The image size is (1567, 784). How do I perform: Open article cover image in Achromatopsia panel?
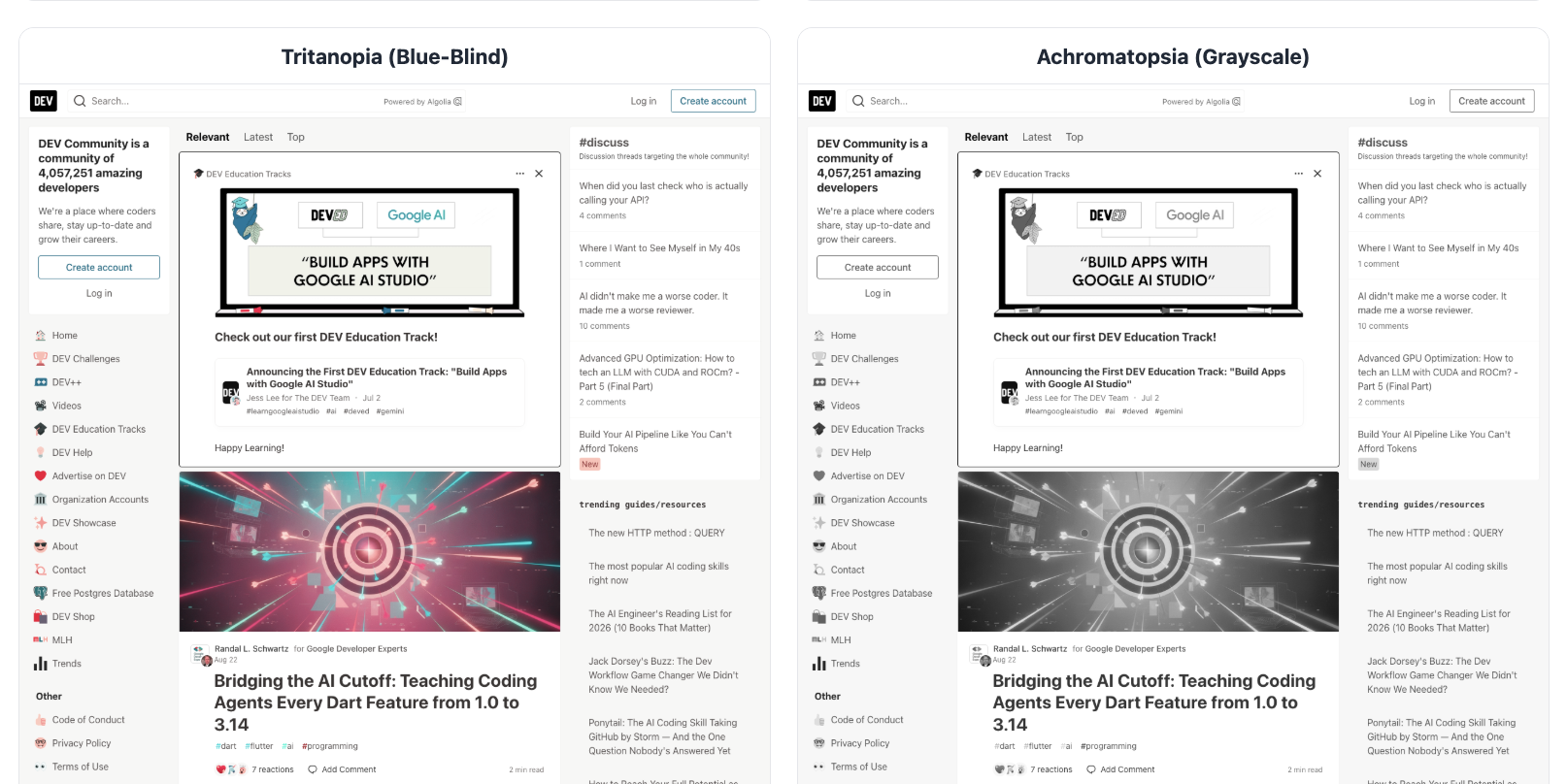pos(1149,551)
